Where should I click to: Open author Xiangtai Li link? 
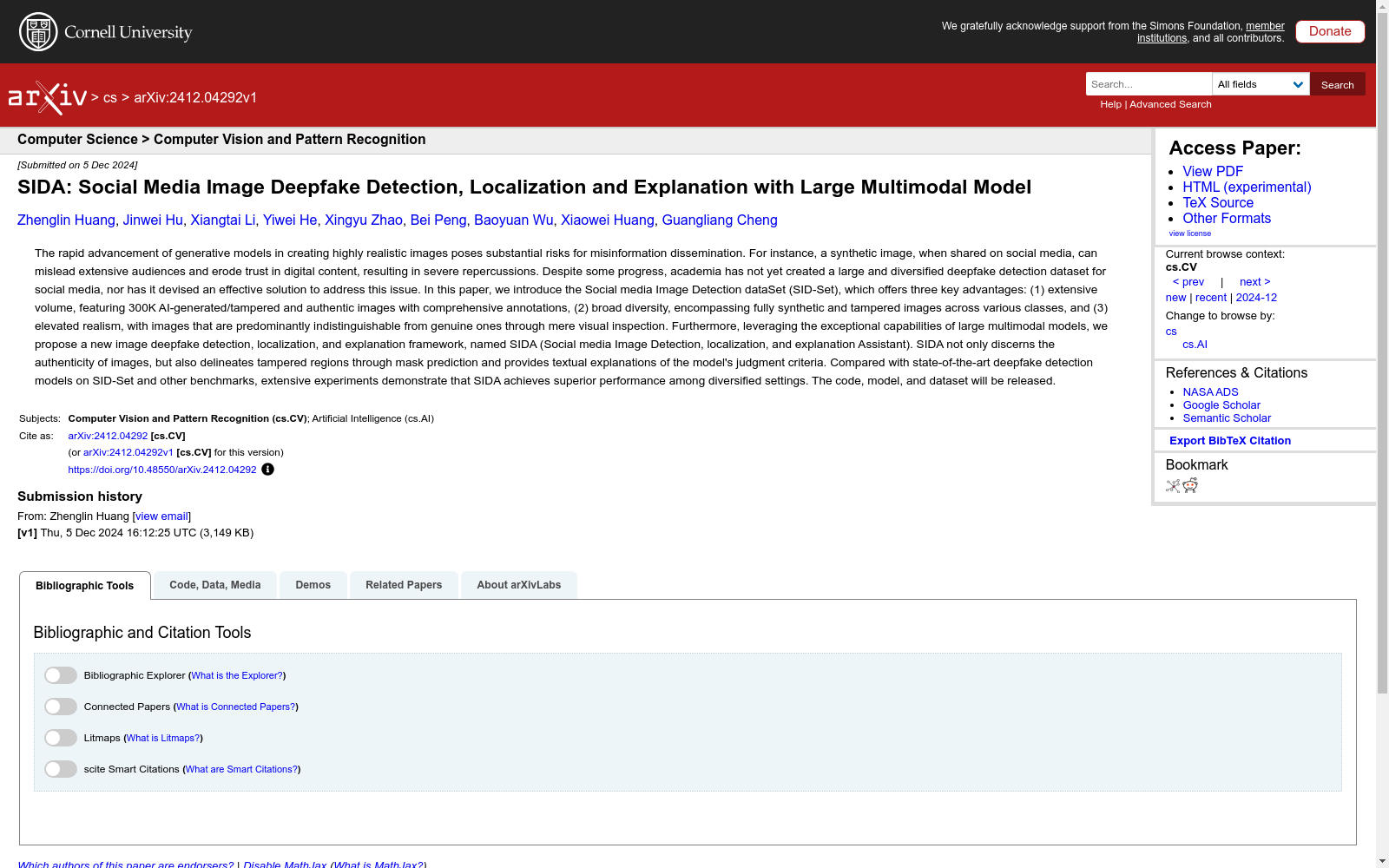coord(223,220)
